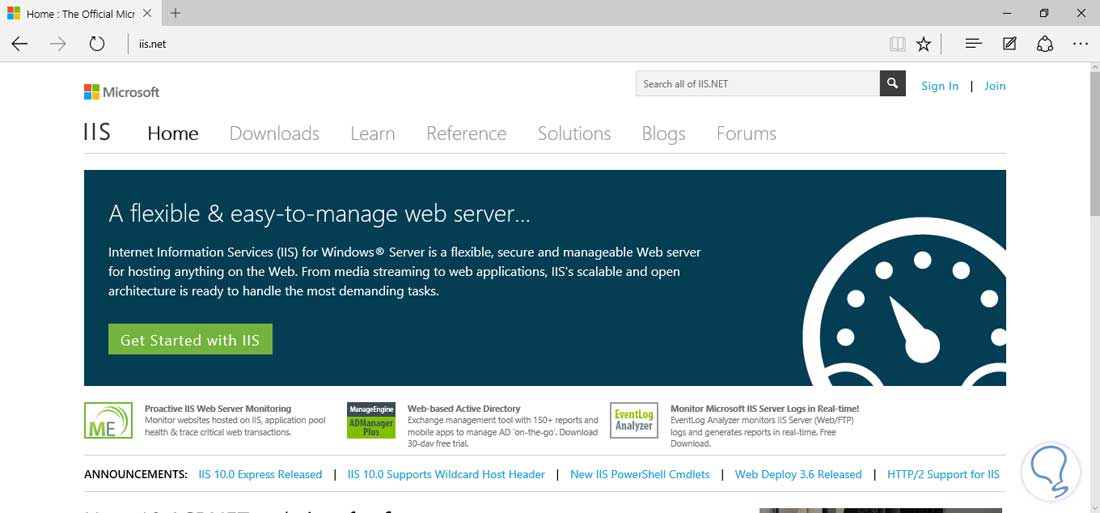Click the ManageEngine ME ad logo
The image size is (1100, 513).
[x=108, y=420]
